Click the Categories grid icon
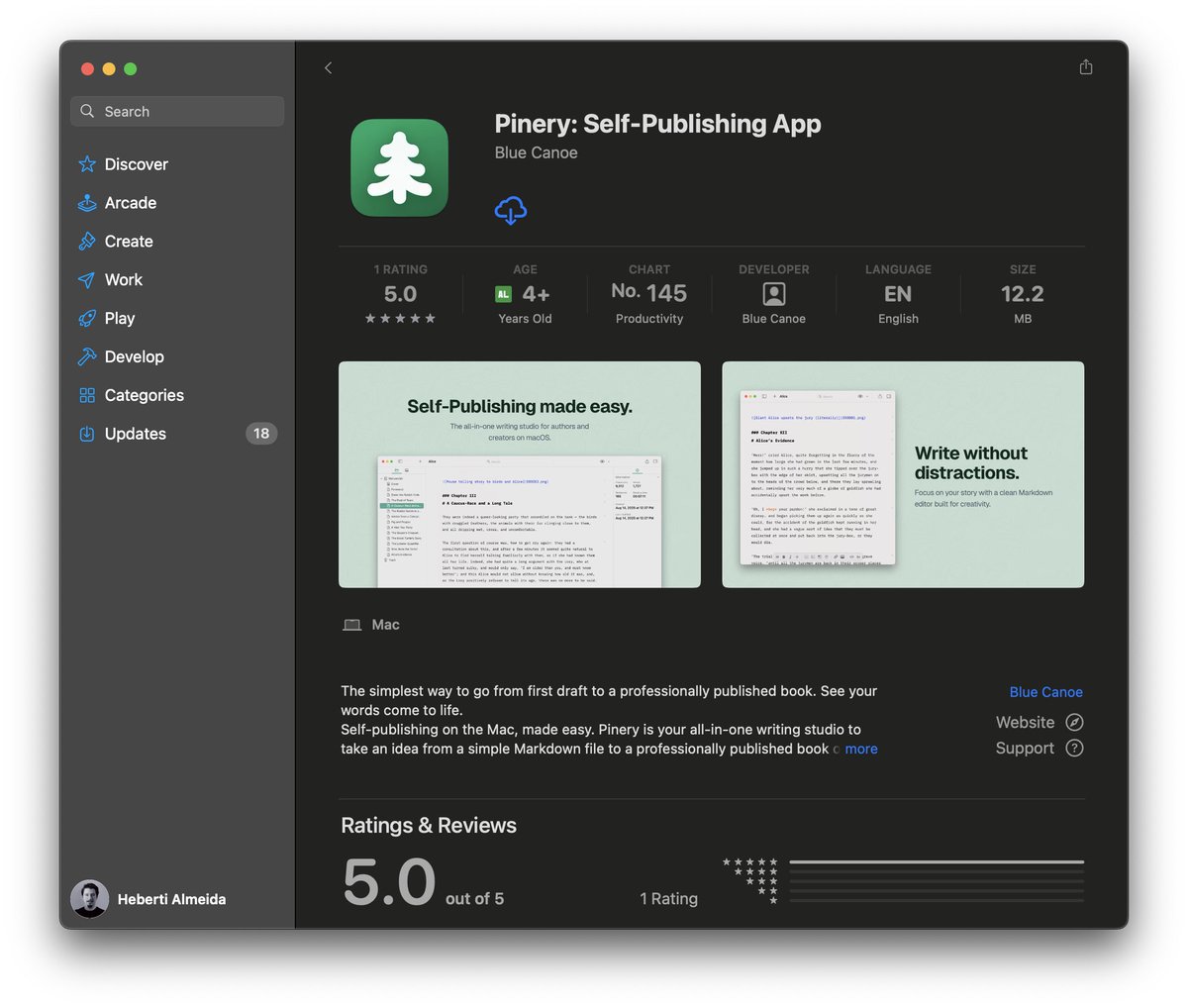 click(87, 395)
